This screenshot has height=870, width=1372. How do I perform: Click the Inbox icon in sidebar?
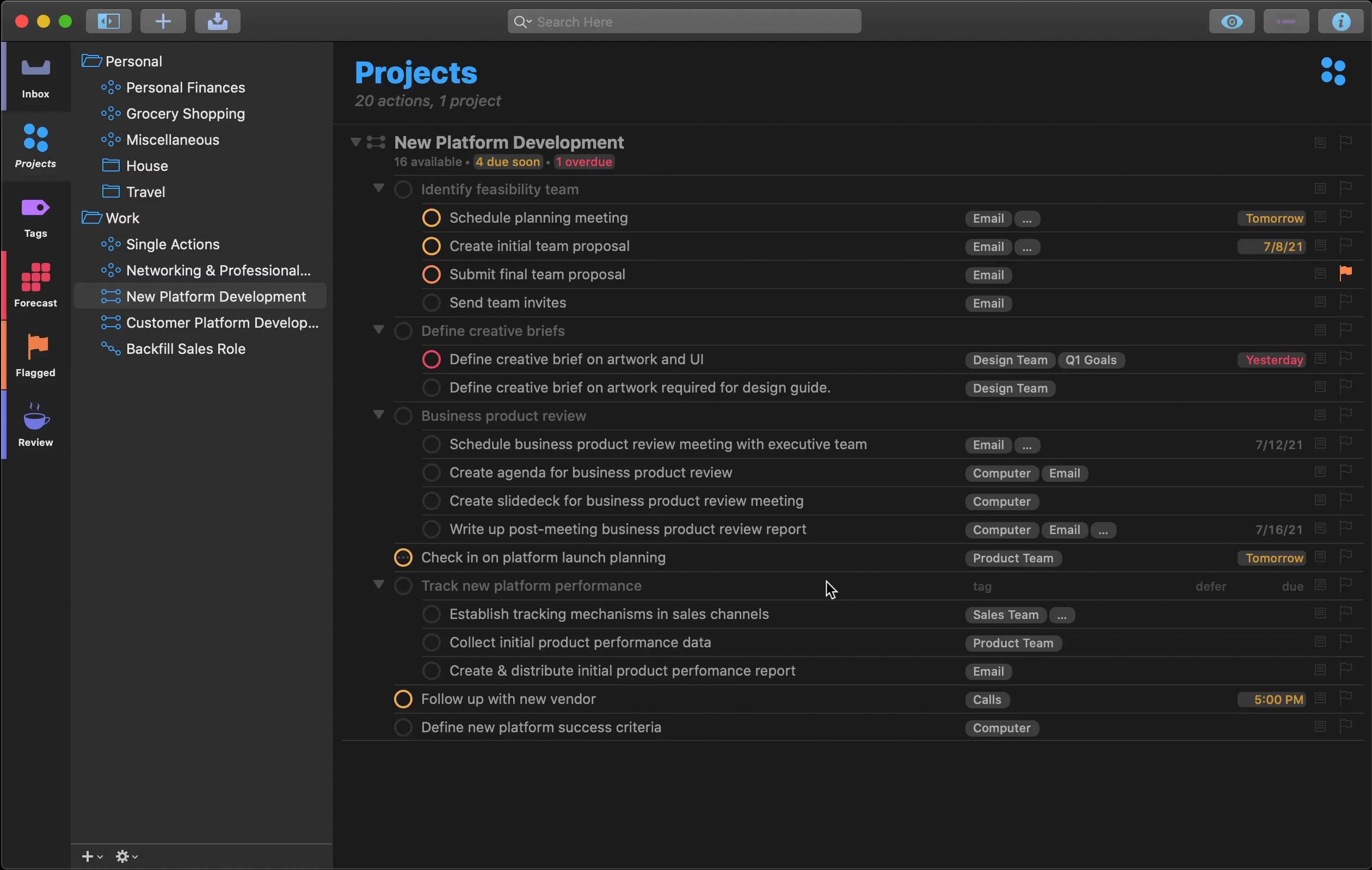(x=35, y=79)
